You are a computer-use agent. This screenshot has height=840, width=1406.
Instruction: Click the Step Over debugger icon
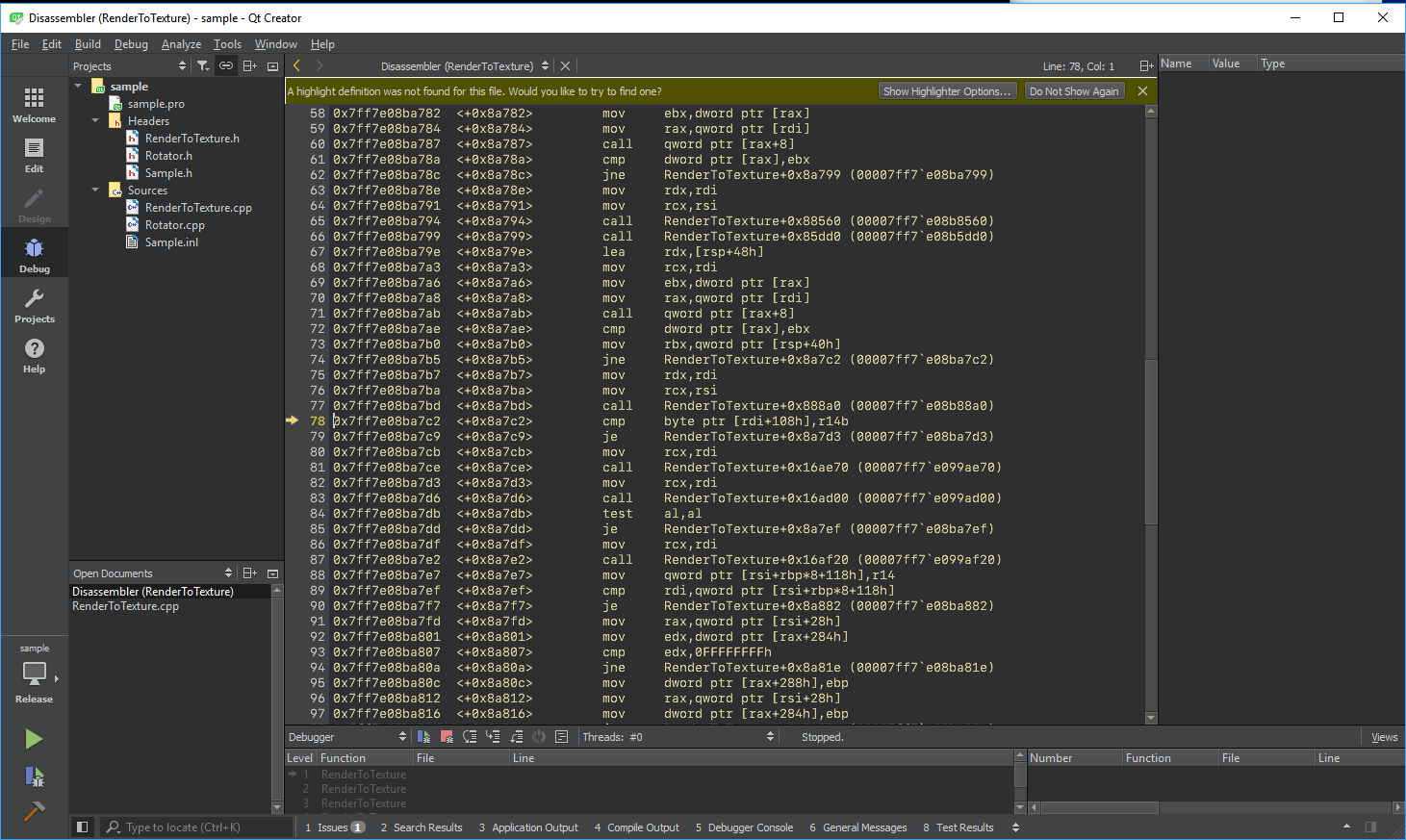point(470,736)
